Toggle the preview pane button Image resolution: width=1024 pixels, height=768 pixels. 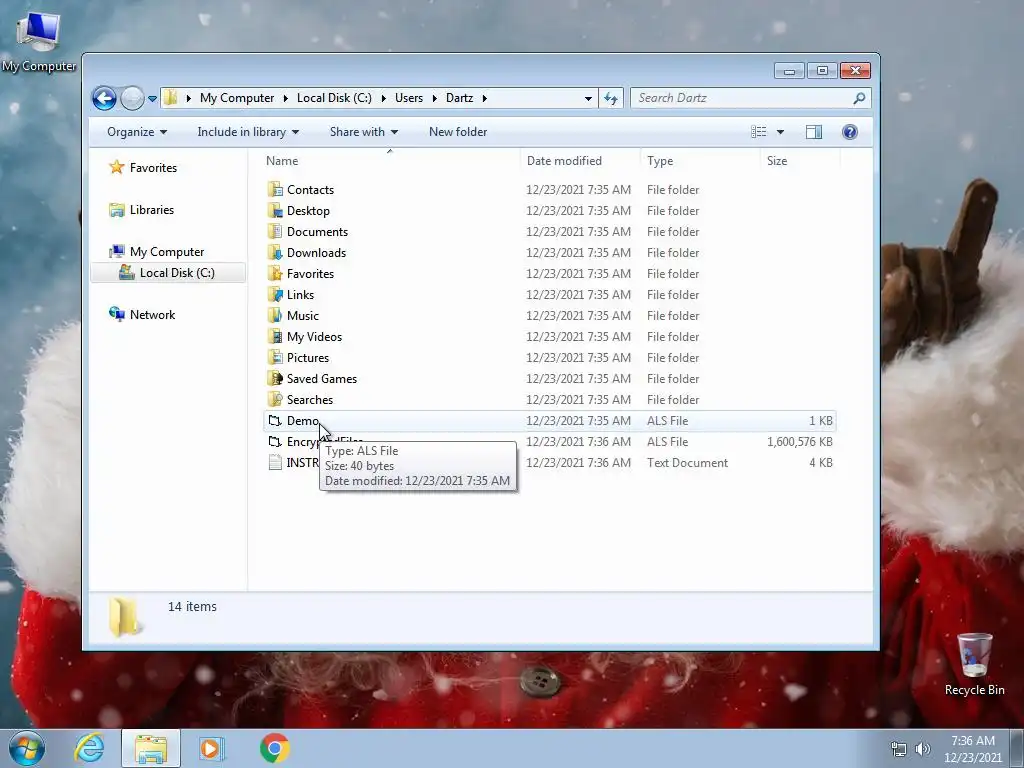(814, 132)
